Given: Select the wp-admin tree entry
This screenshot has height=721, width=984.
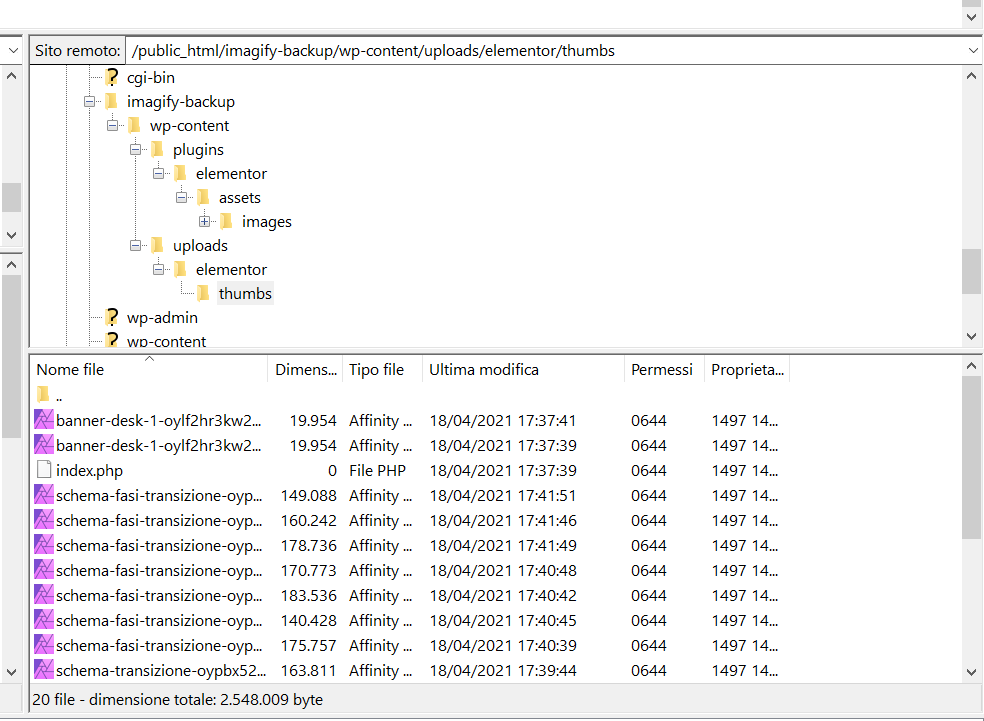Looking at the screenshot, I should (x=162, y=318).
